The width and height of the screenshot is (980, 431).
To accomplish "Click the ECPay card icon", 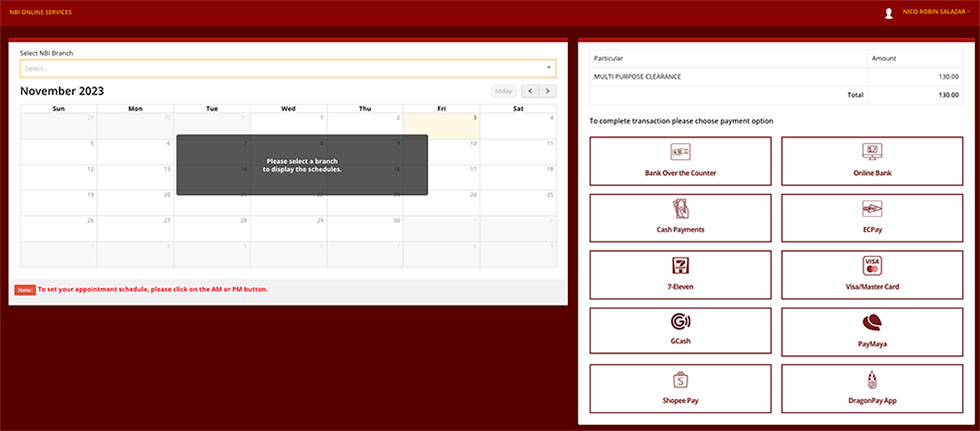I will (x=872, y=209).
